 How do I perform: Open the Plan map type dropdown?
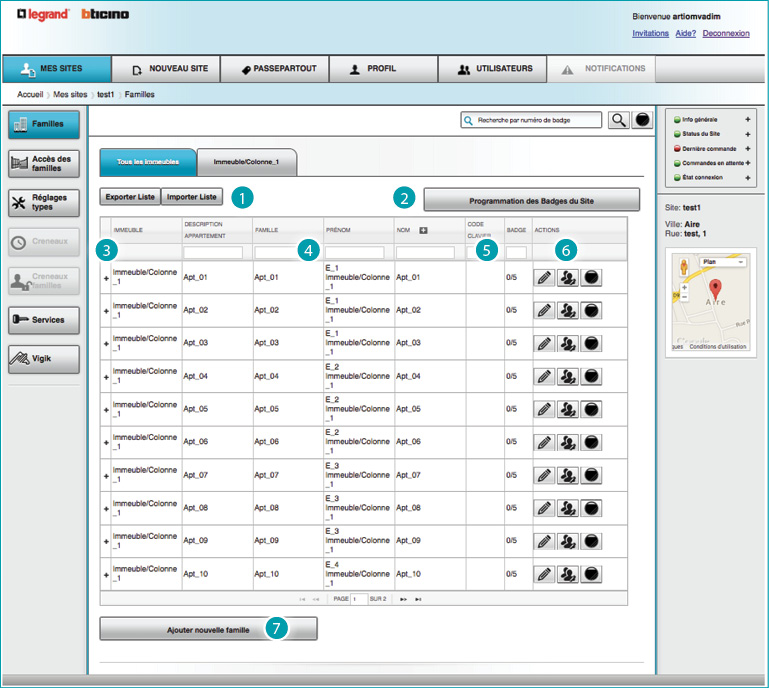tap(724, 262)
